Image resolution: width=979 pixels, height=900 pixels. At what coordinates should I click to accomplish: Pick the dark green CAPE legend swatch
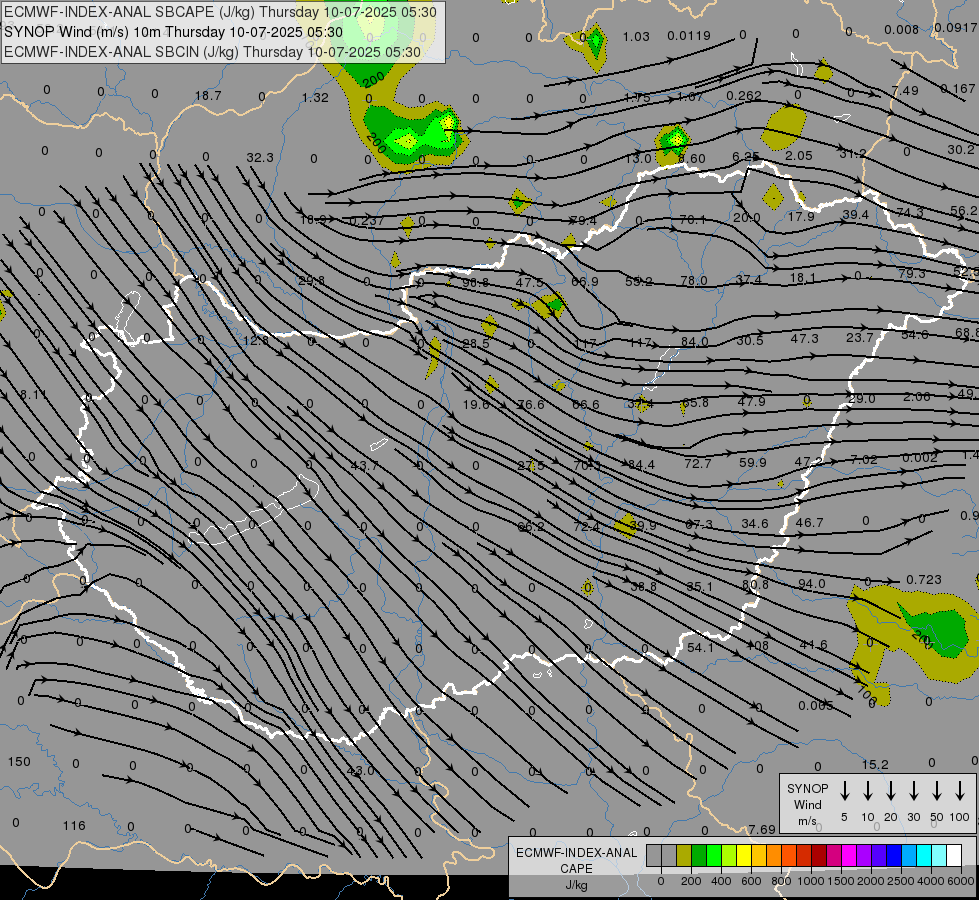tap(699, 856)
